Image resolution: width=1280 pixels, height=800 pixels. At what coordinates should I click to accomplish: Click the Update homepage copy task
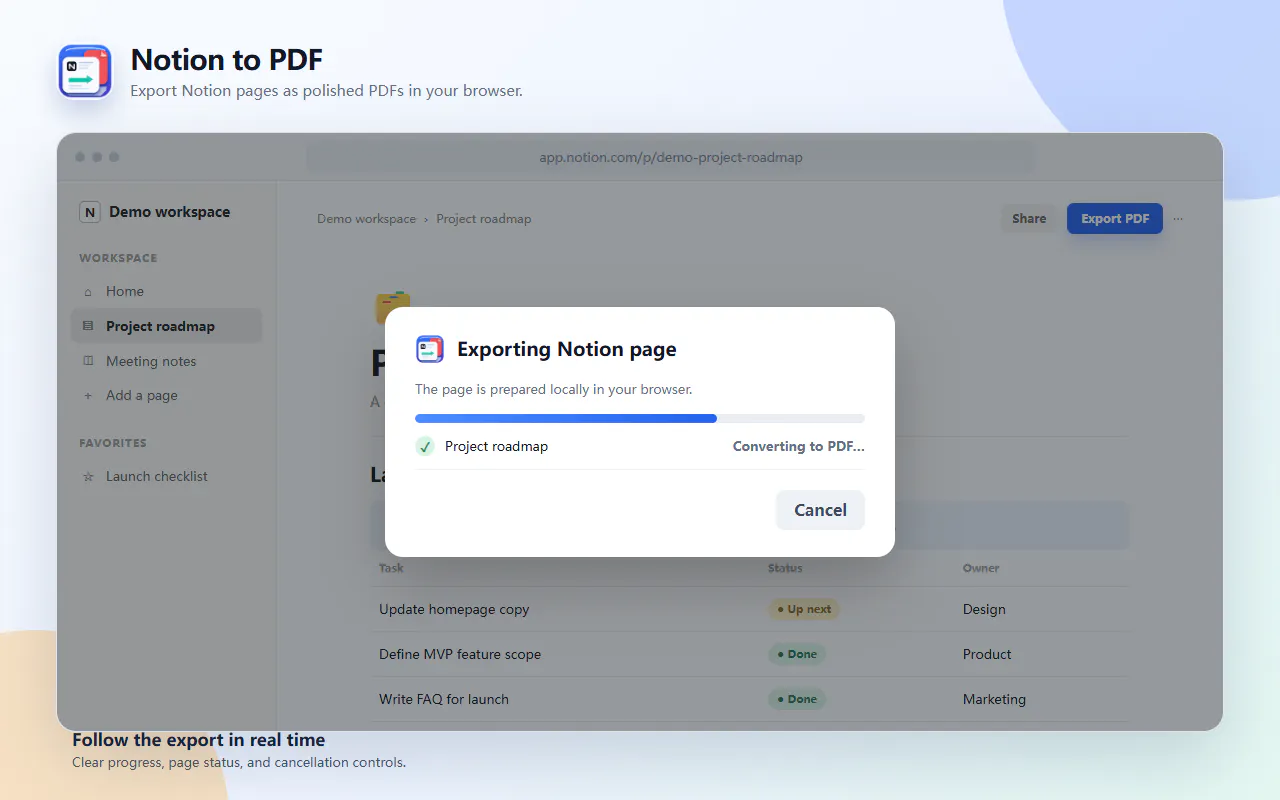[x=454, y=609]
